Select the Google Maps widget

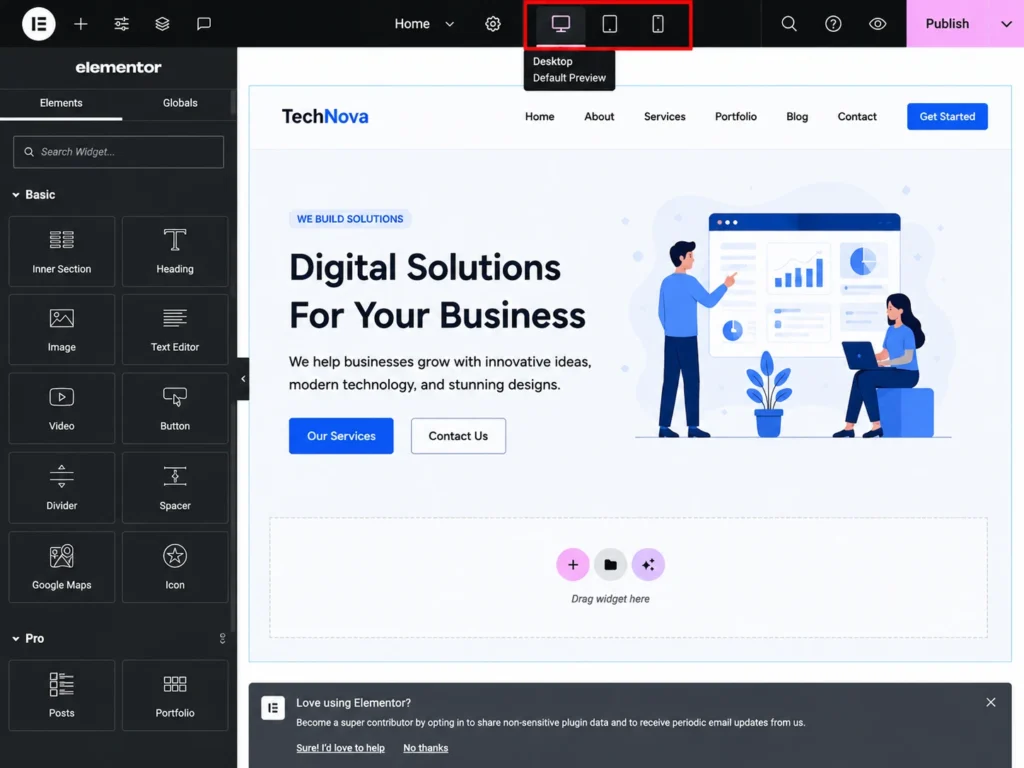[61, 567]
